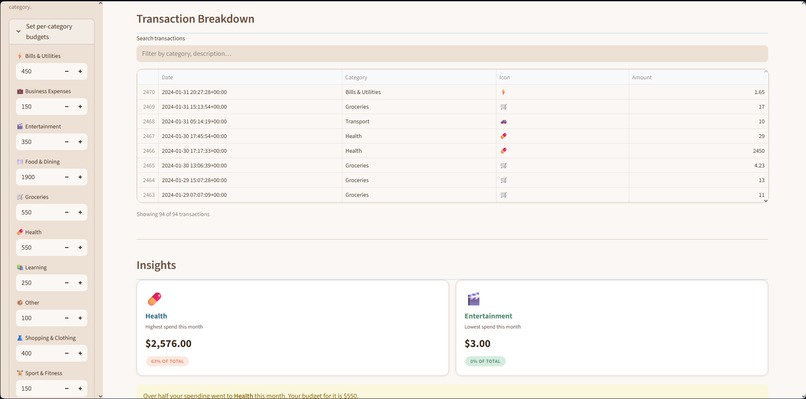This screenshot has width=806, height=399.
Task: Increase the Entertainment budget
Action: (x=80, y=142)
